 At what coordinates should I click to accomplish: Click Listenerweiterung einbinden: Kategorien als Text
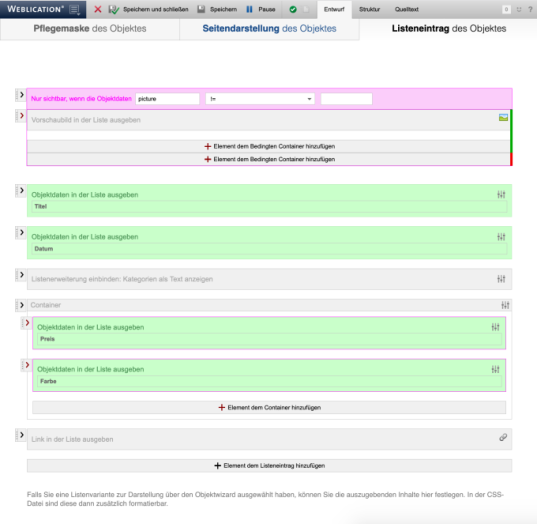tap(122, 279)
